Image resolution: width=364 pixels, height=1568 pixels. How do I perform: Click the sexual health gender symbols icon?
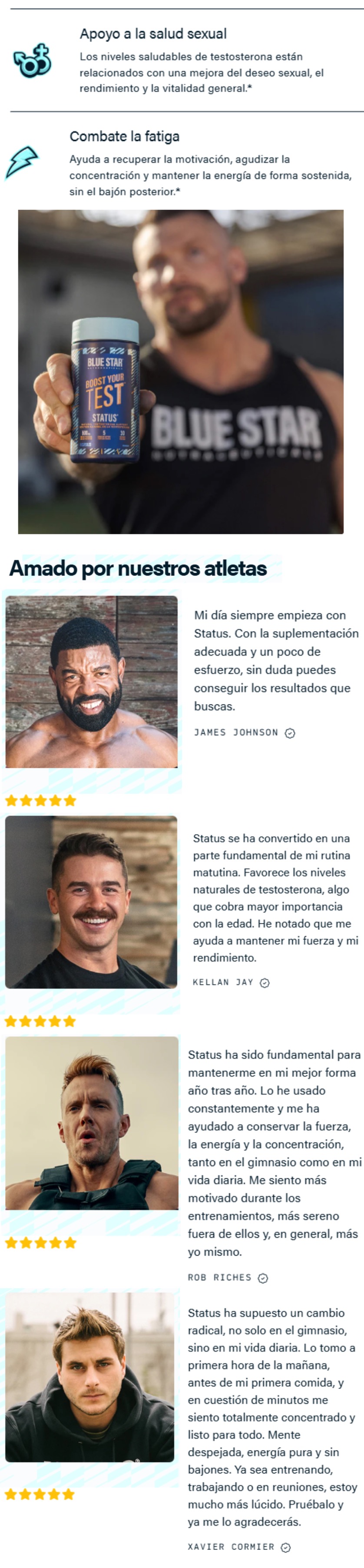point(32,61)
